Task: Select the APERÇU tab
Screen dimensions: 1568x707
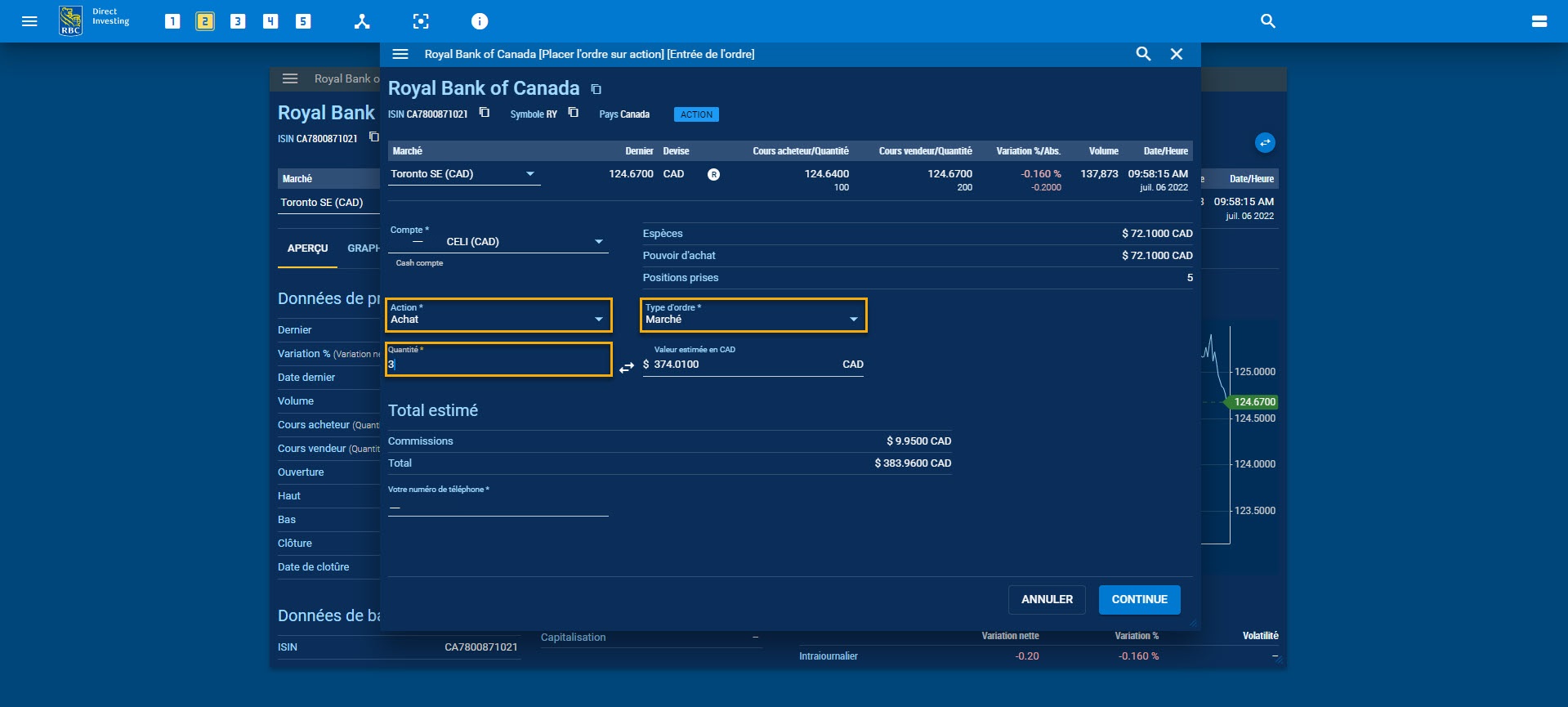Action: click(307, 248)
